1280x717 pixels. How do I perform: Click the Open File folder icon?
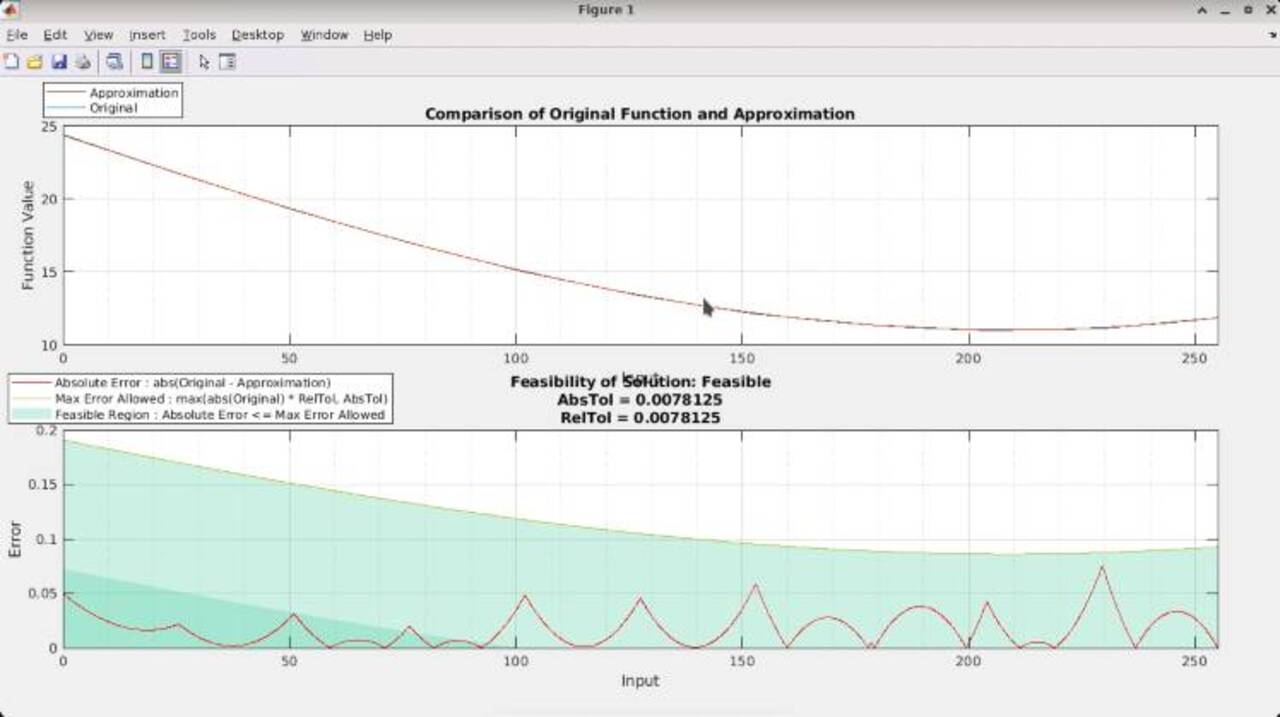[35, 62]
